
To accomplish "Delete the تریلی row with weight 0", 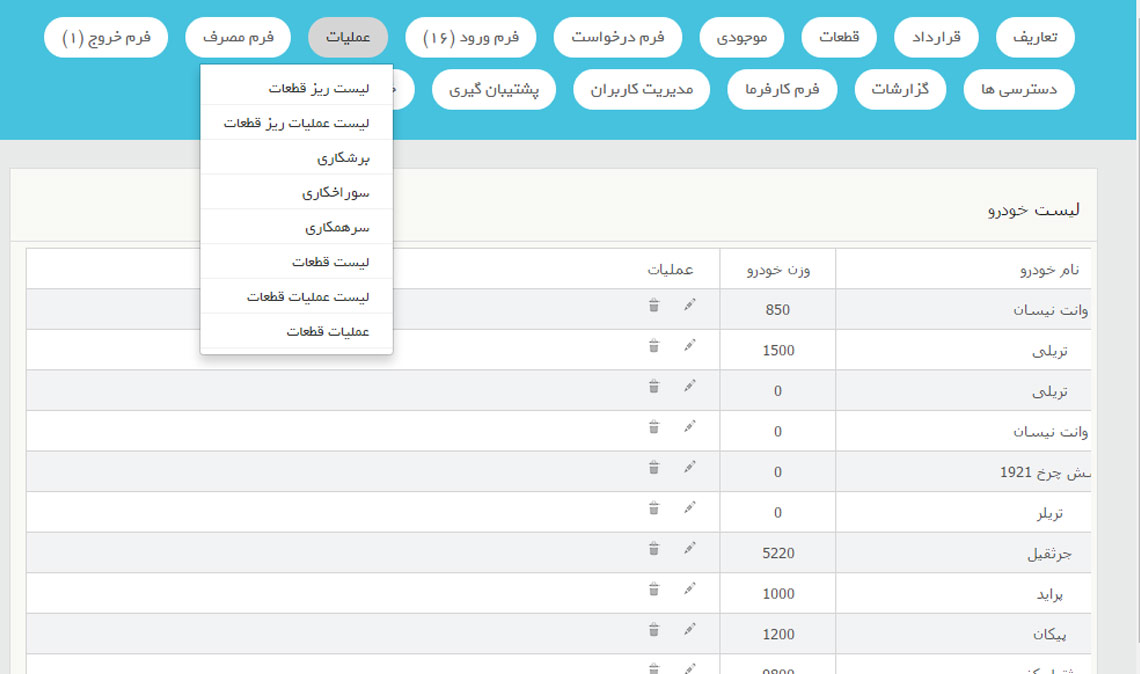I will click(x=654, y=387).
